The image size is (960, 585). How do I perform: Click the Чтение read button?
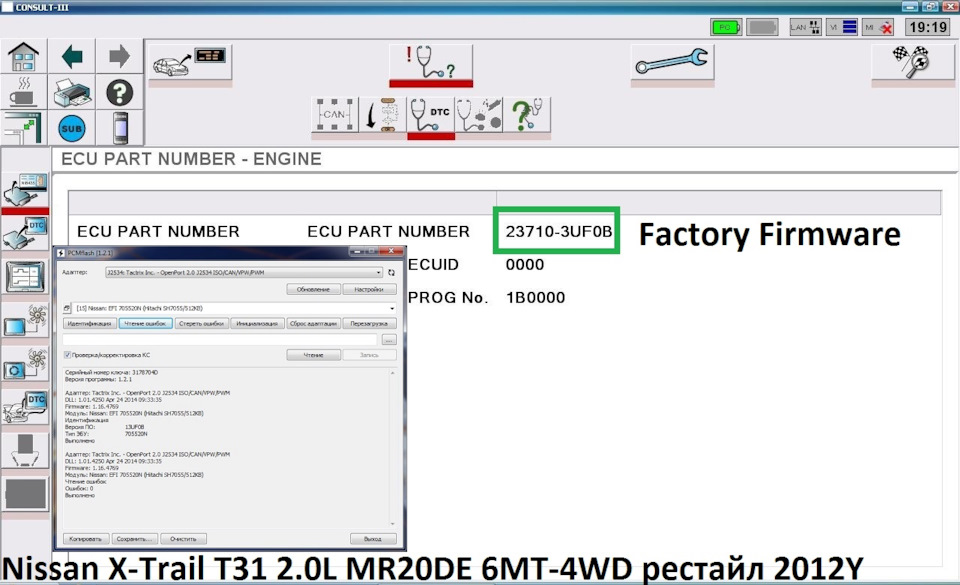pos(313,355)
